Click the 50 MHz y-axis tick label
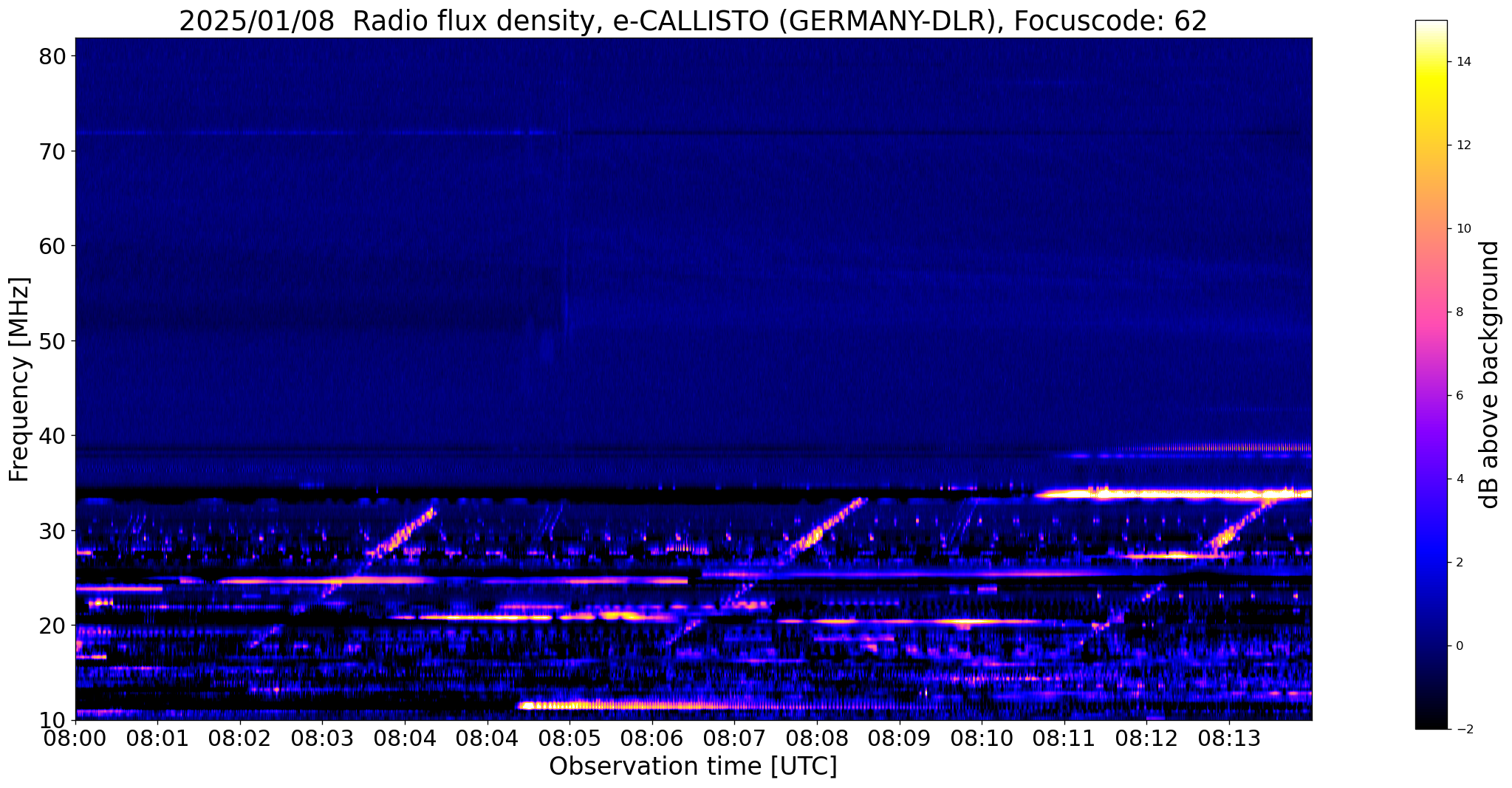The width and height of the screenshot is (1512, 788). (52, 341)
